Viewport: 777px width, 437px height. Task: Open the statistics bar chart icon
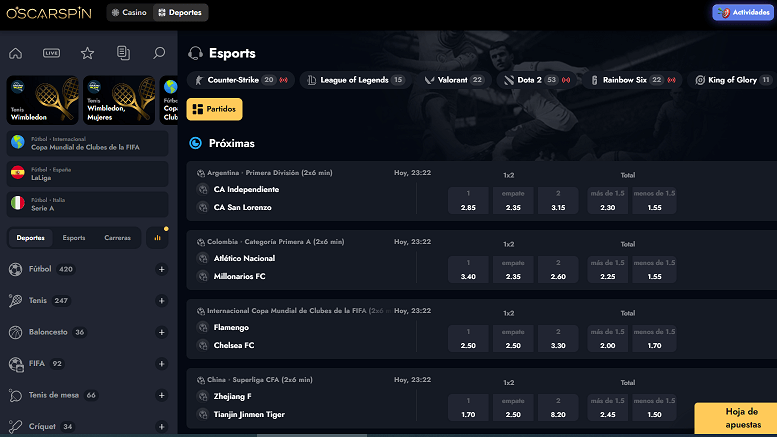pyautogui.click(x=157, y=238)
